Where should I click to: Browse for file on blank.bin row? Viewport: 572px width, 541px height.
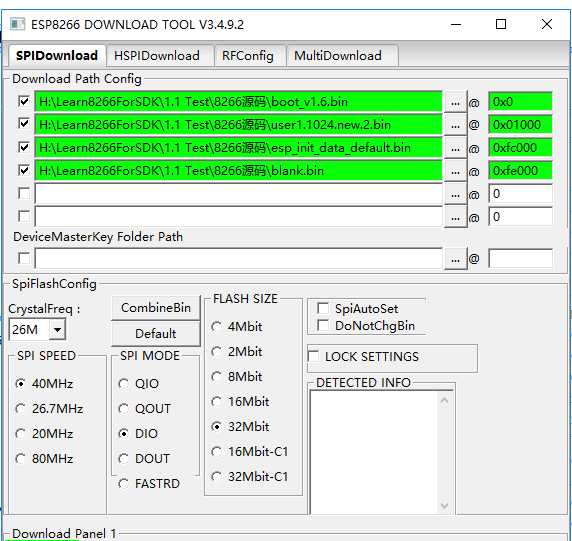(455, 171)
